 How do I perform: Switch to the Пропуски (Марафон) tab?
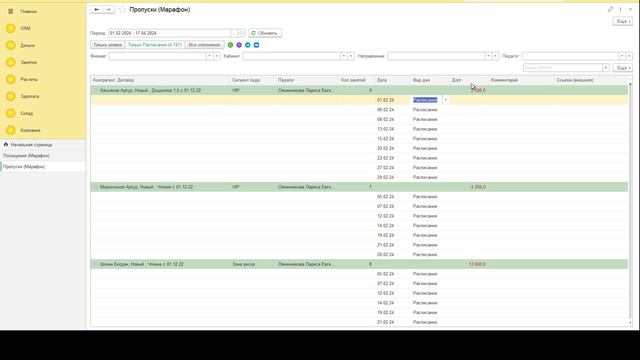(x=43, y=167)
